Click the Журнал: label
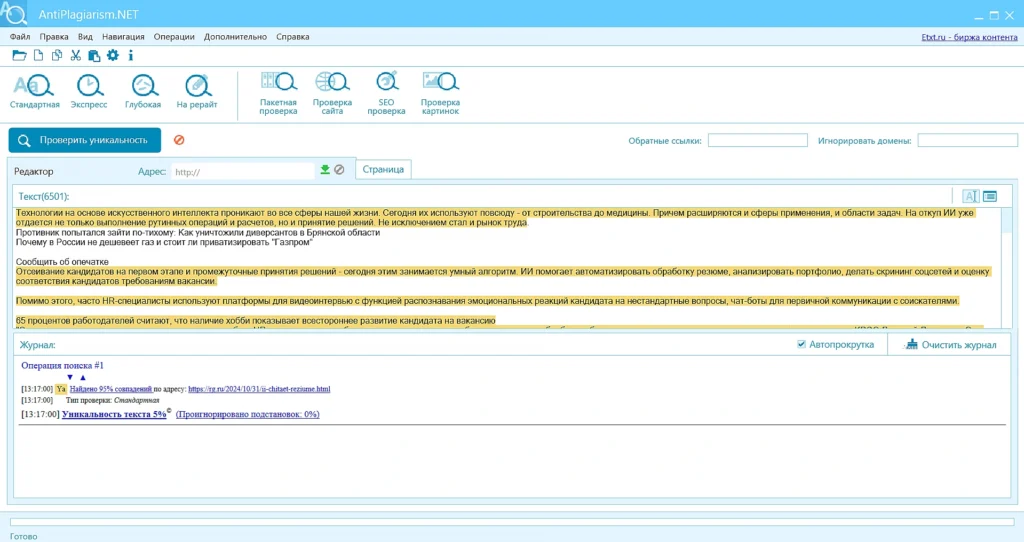Screen dimensions: 1024x542 point(37,344)
